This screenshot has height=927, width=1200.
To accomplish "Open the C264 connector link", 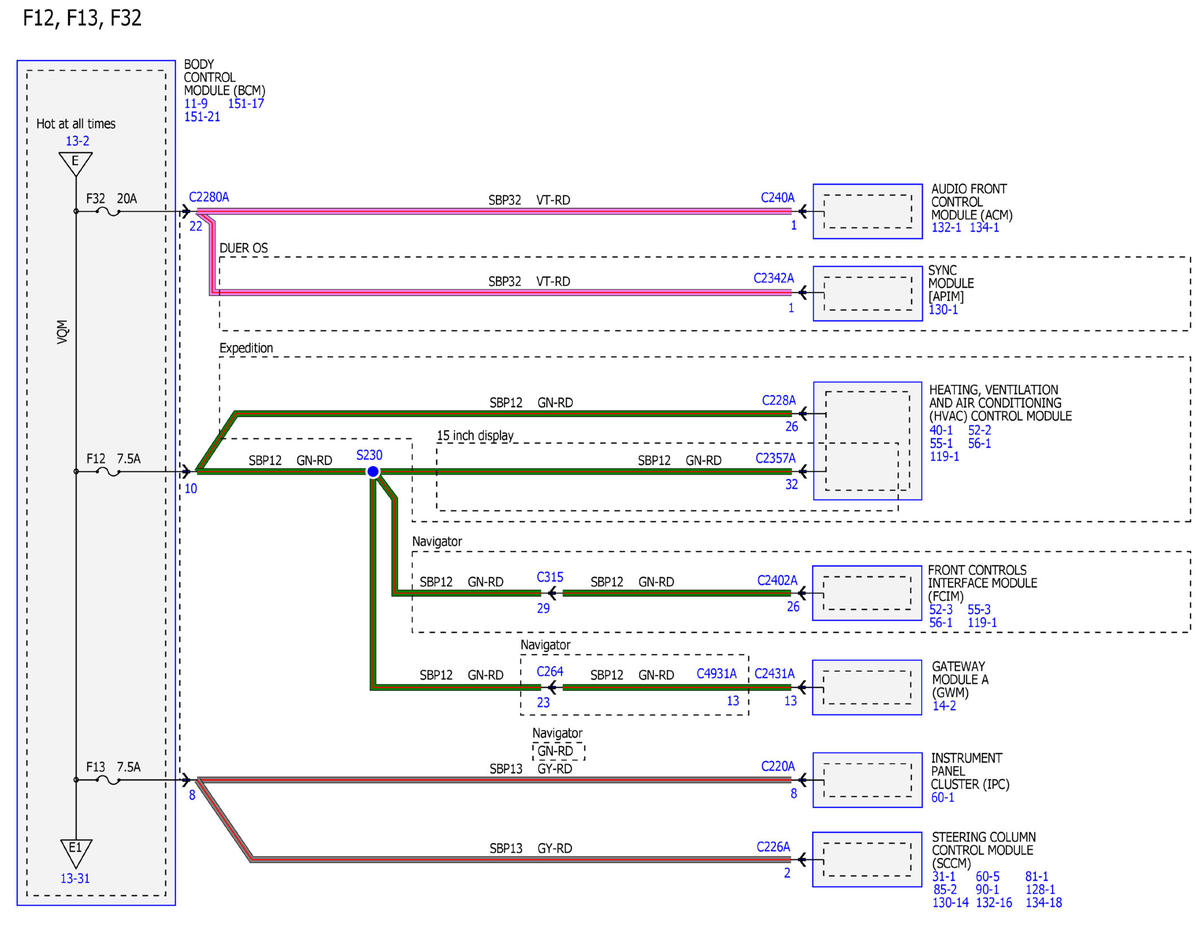I will click(550, 673).
